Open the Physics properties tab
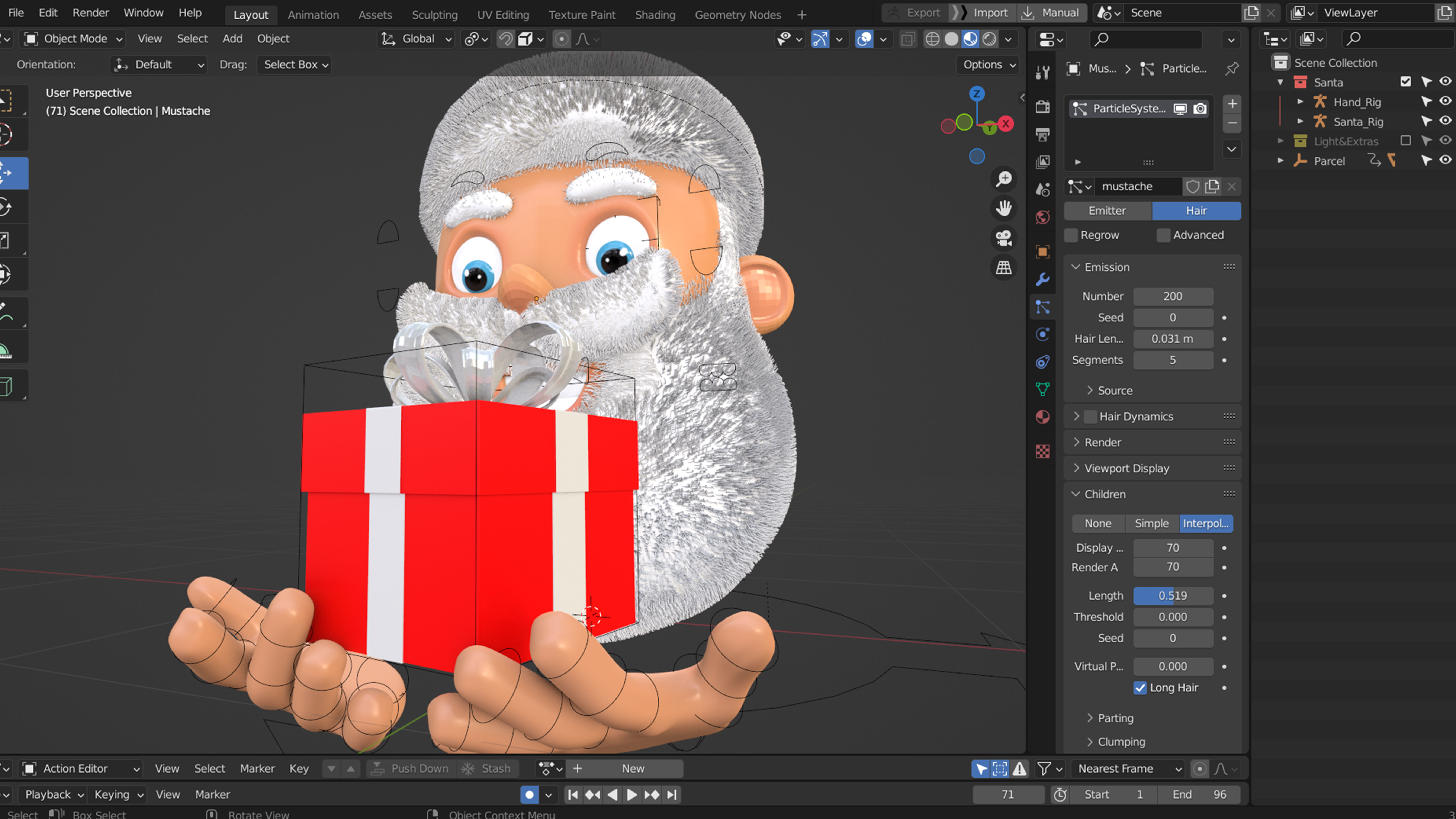Image resolution: width=1456 pixels, height=819 pixels. pos(1042,335)
